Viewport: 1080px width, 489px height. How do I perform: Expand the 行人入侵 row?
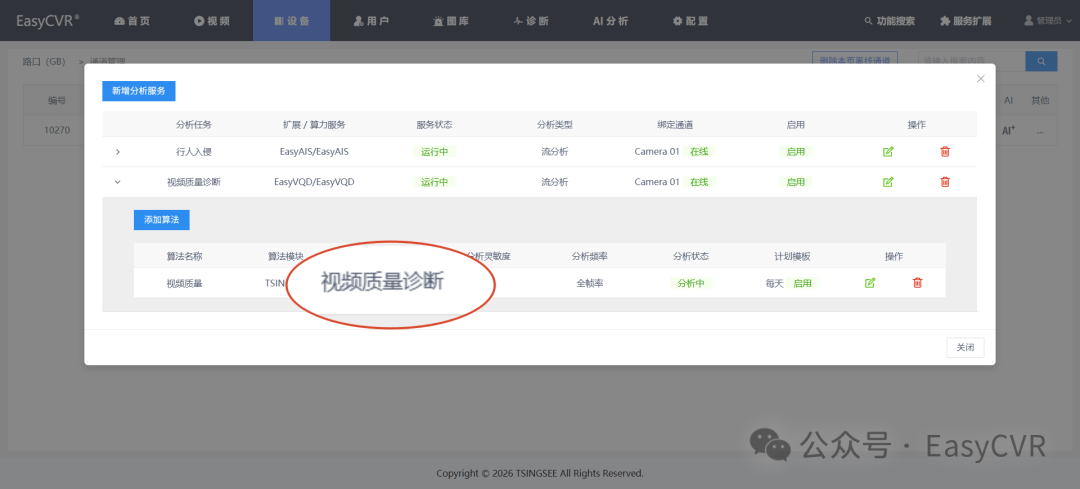point(118,152)
